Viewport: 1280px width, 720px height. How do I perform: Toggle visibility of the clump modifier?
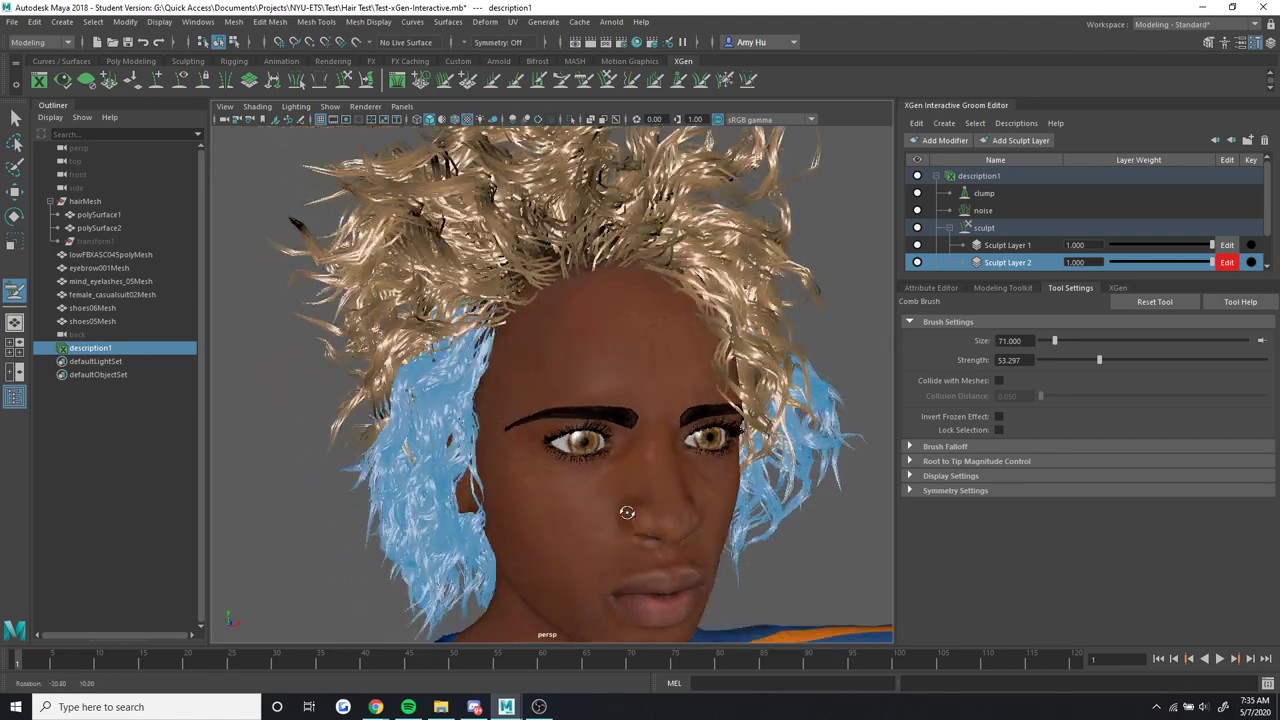[917, 193]
